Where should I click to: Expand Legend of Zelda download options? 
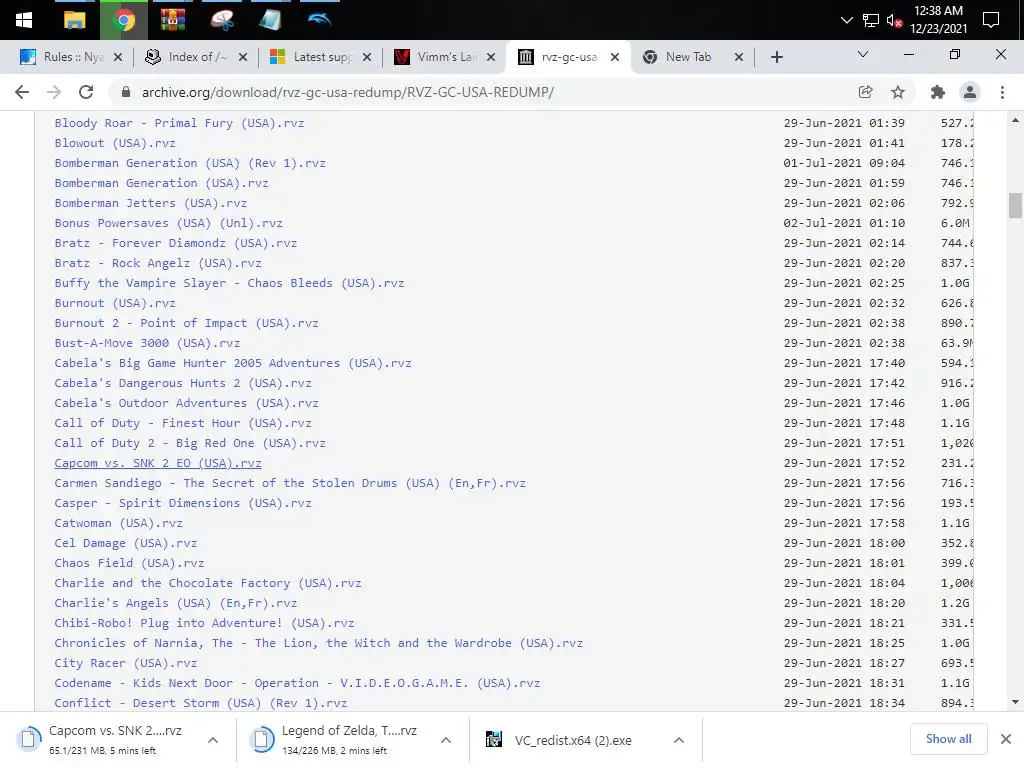coord(446,740)
